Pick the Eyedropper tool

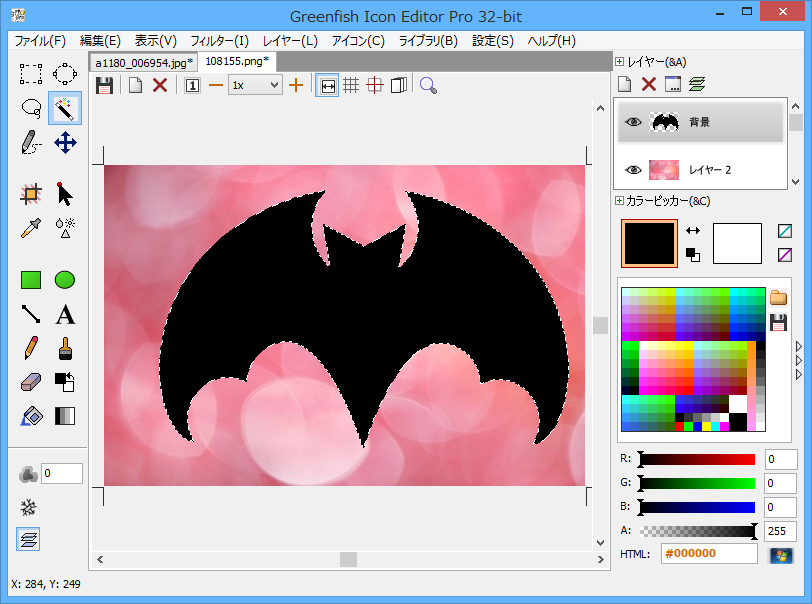pos(31,227)
